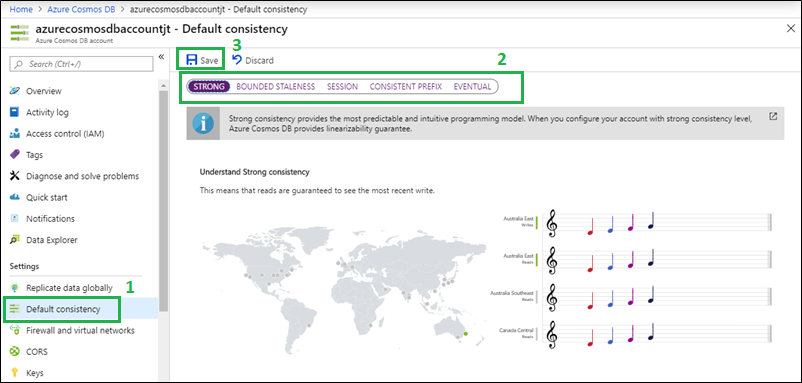This screenshot has height=383, width=802.
Task: Click the Understand Strong consistency heading
Action: (x=254, y=172)
